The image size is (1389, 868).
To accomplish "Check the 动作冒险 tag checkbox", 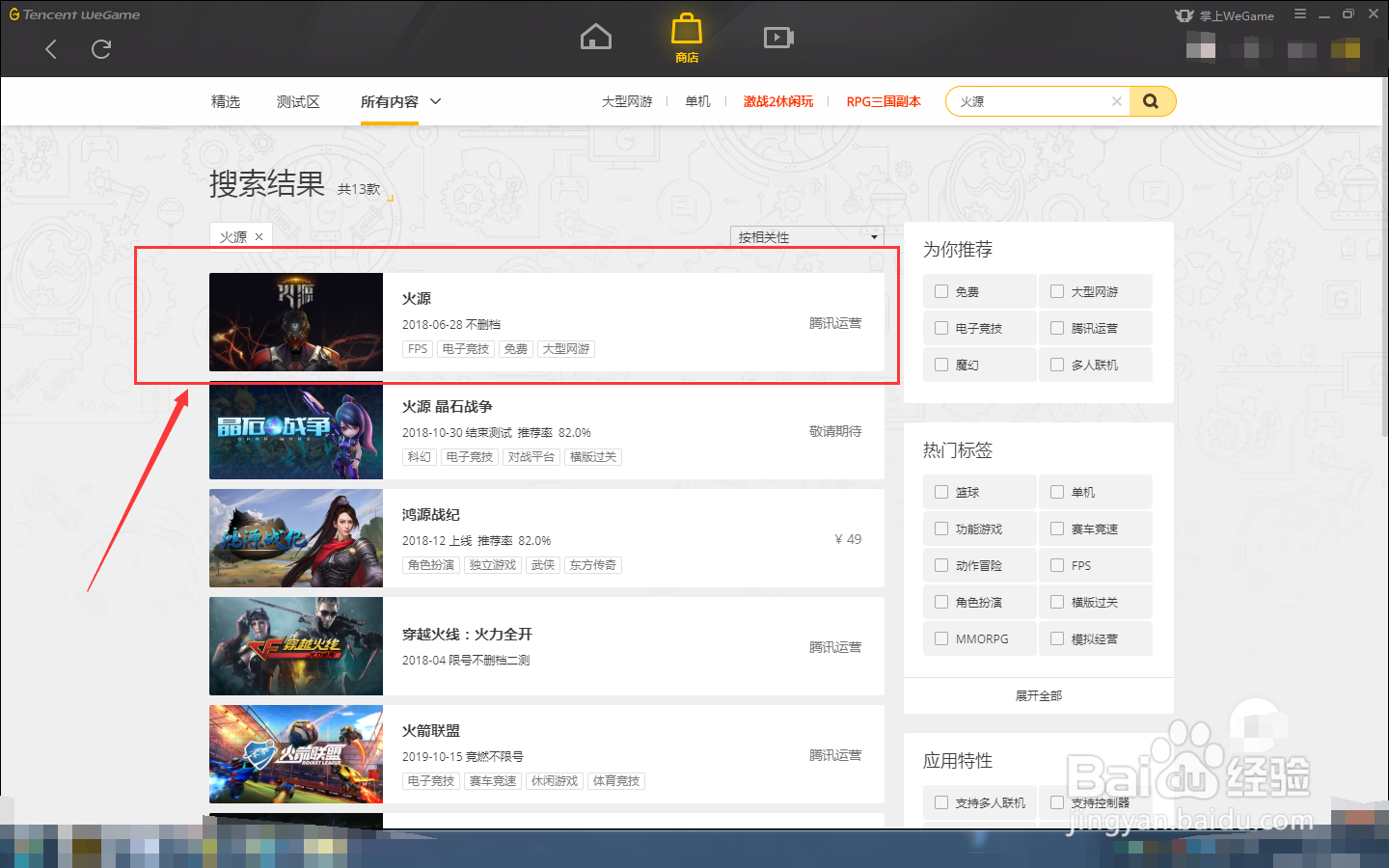I will [x=941, y=565].
